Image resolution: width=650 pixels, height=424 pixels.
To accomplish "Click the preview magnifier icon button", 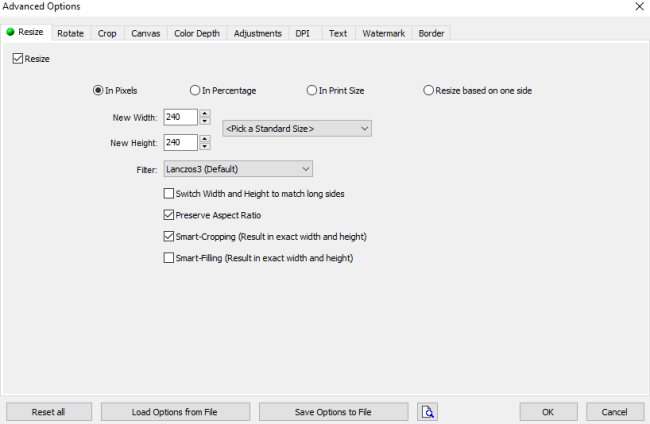I will click(427, 412).
